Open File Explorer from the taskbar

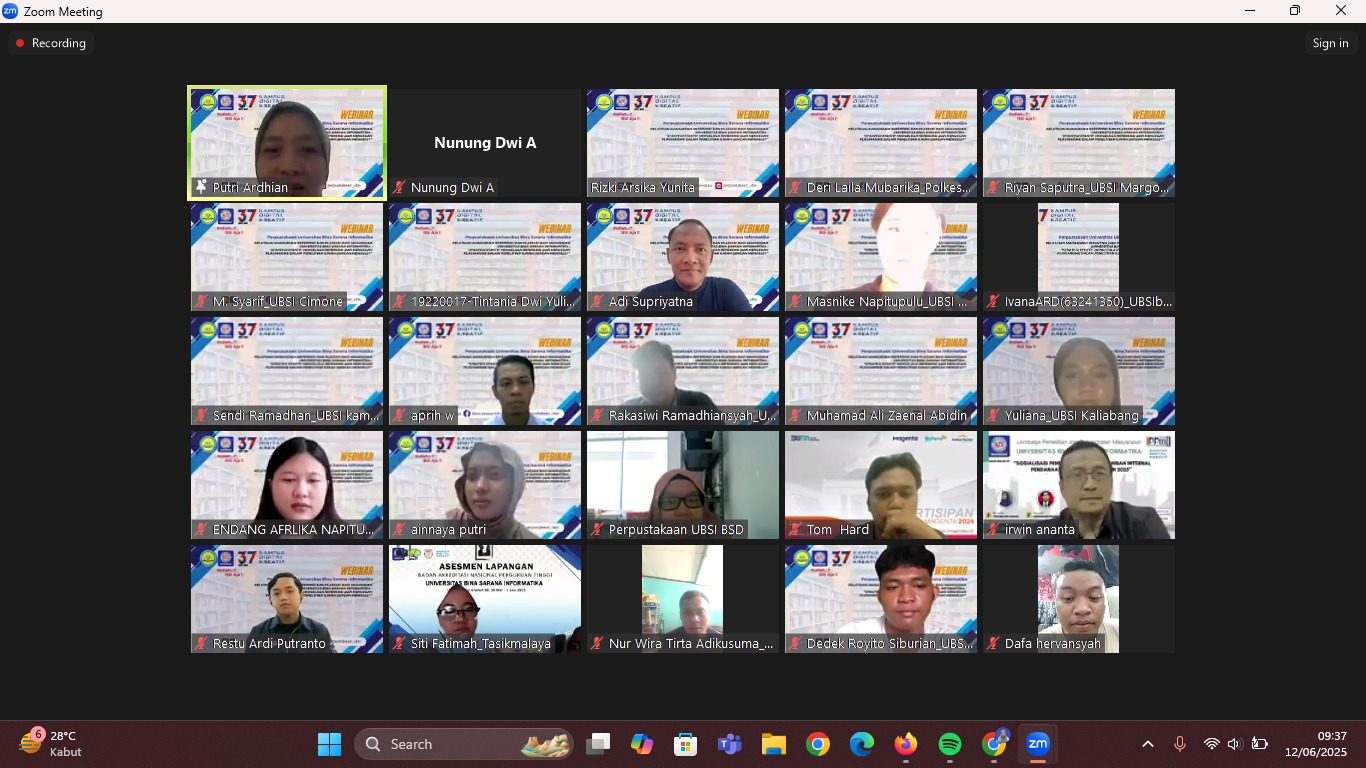[x=773, y=744]
